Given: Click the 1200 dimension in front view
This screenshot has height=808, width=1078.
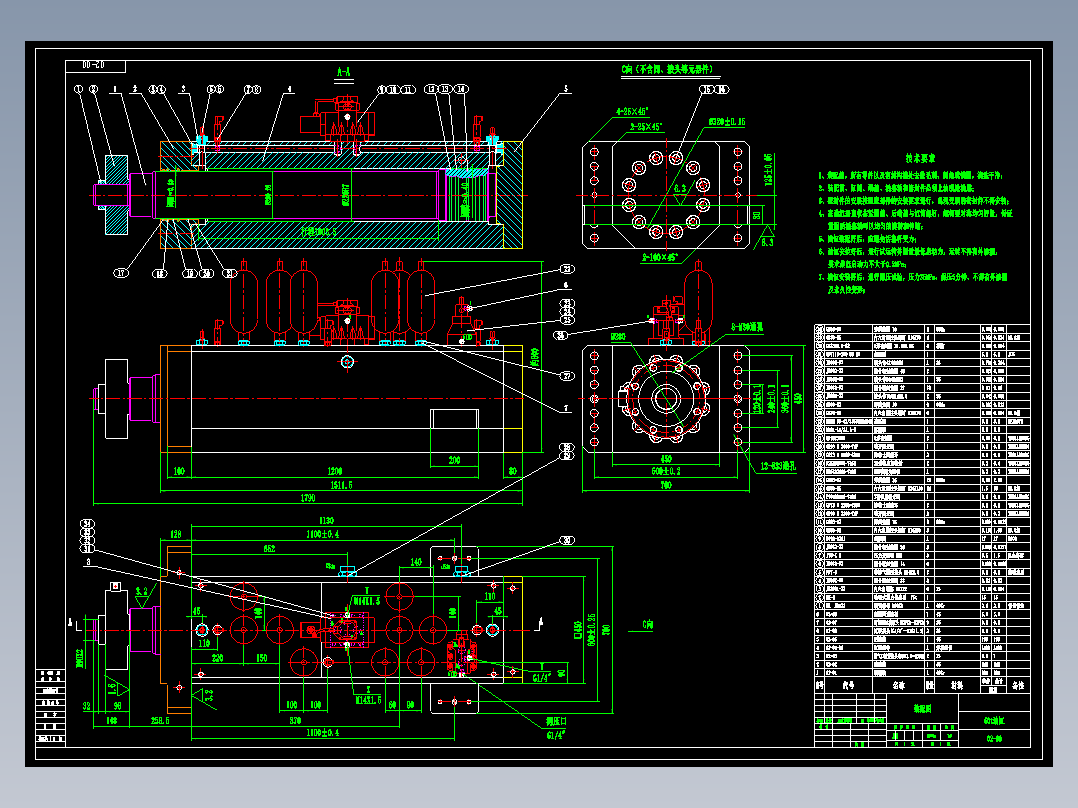Looking at the screenshot, I should pos(335,471).
